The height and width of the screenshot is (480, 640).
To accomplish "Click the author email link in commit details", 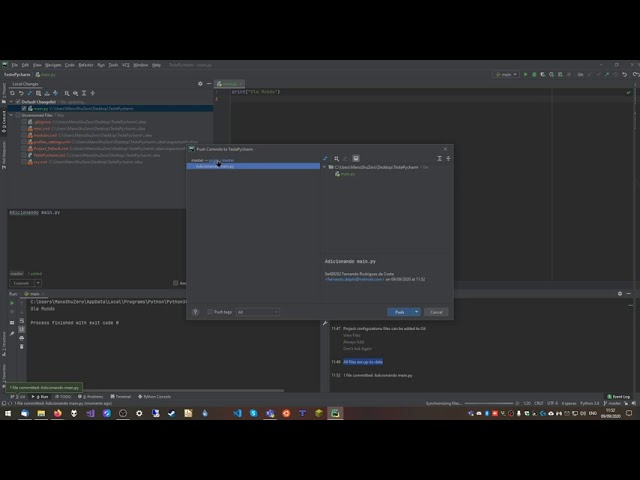I will coord(354,280).
